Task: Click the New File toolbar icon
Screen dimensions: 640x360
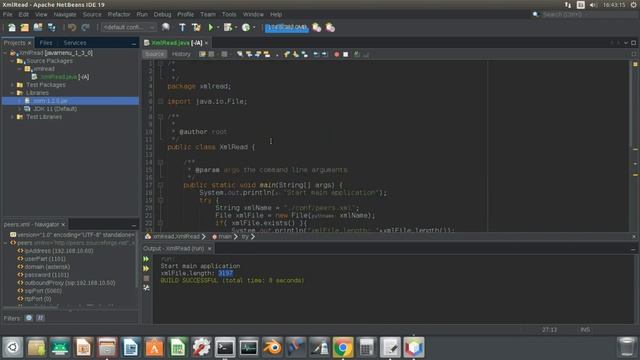Action: pos(12,27)
